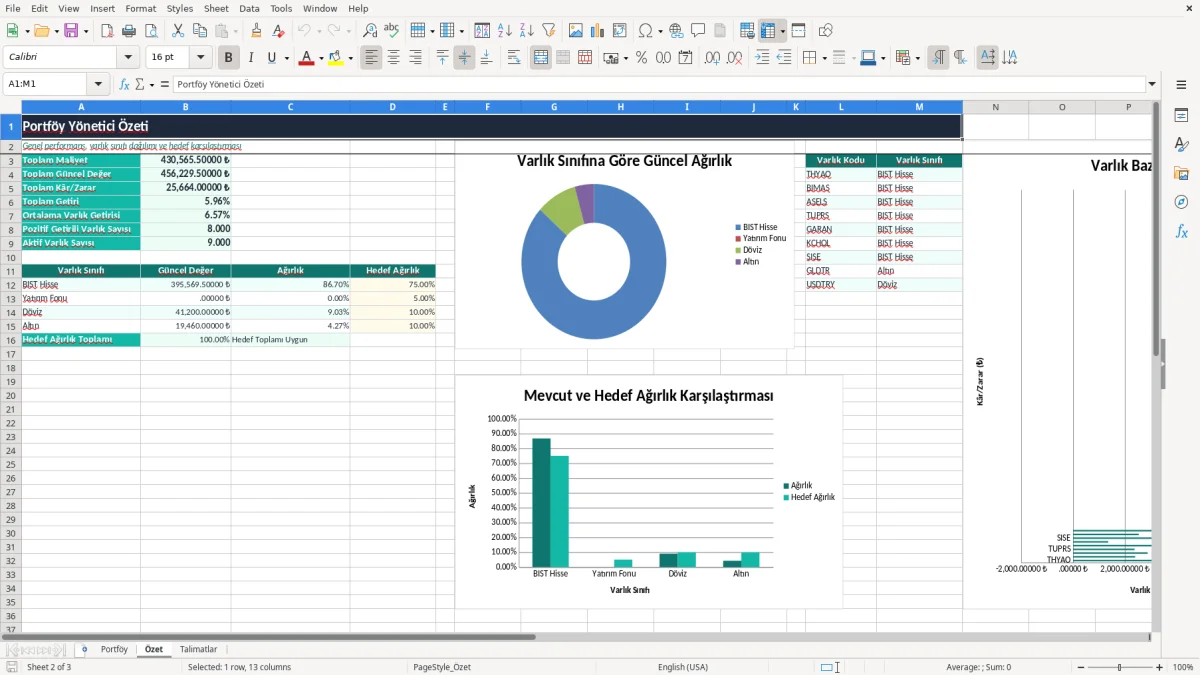Open the Format menu
Screen dimensions: 1200x675
click(140, 8)
